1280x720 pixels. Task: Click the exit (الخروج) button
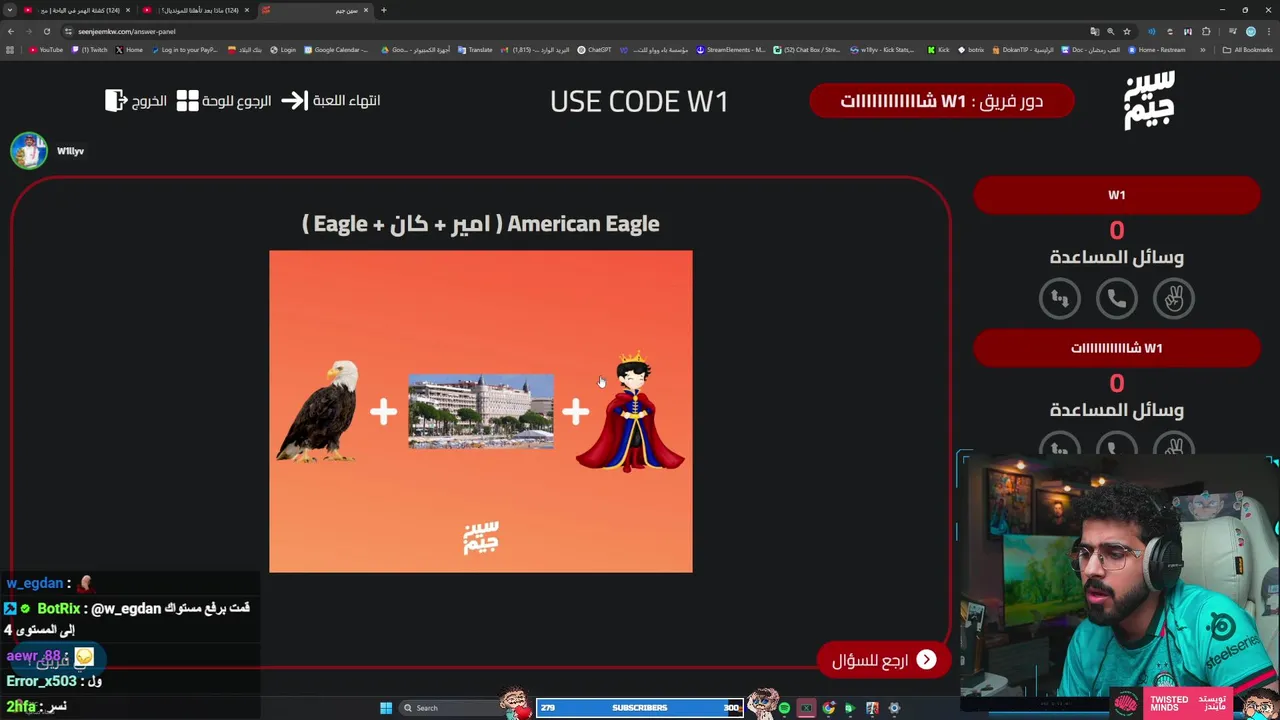click(135, 101)
